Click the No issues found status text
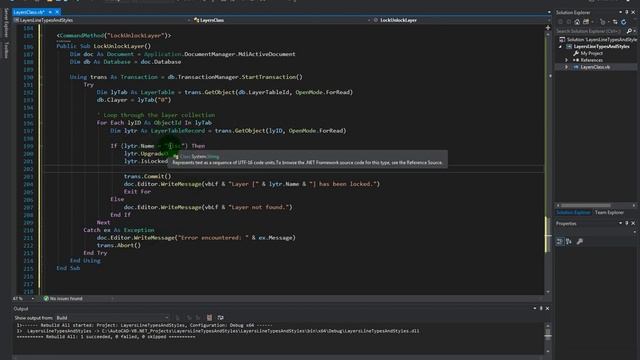The height and width of the screenshot is (360, 640). pos(66,299)
